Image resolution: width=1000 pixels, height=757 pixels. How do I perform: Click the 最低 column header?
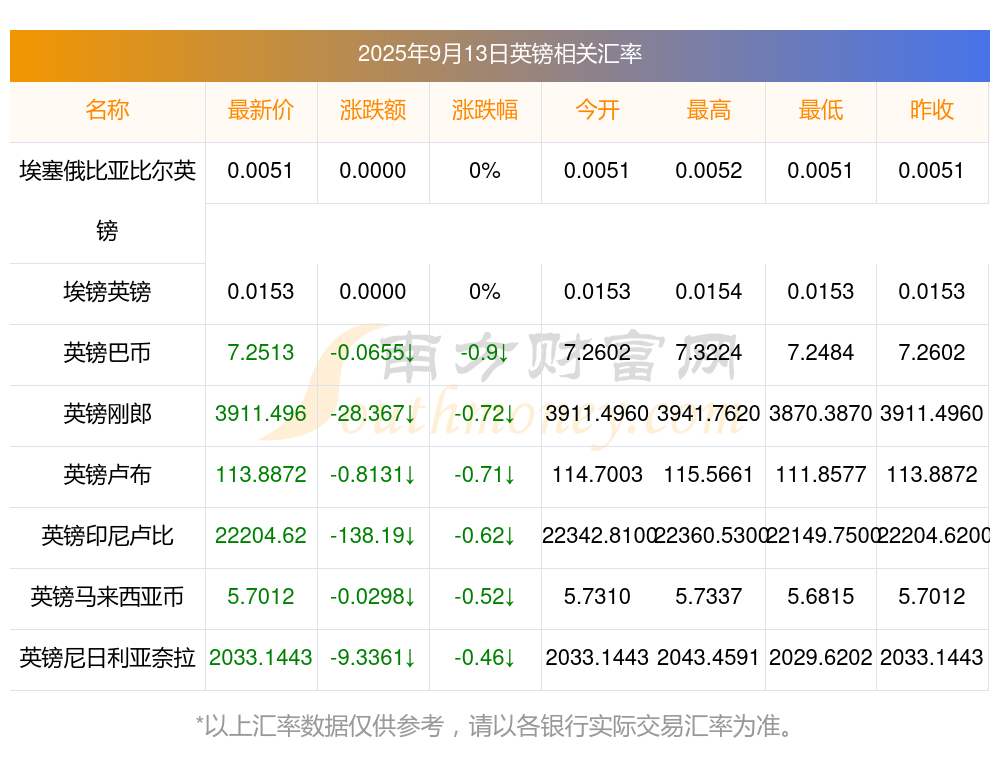pos(821,110)
